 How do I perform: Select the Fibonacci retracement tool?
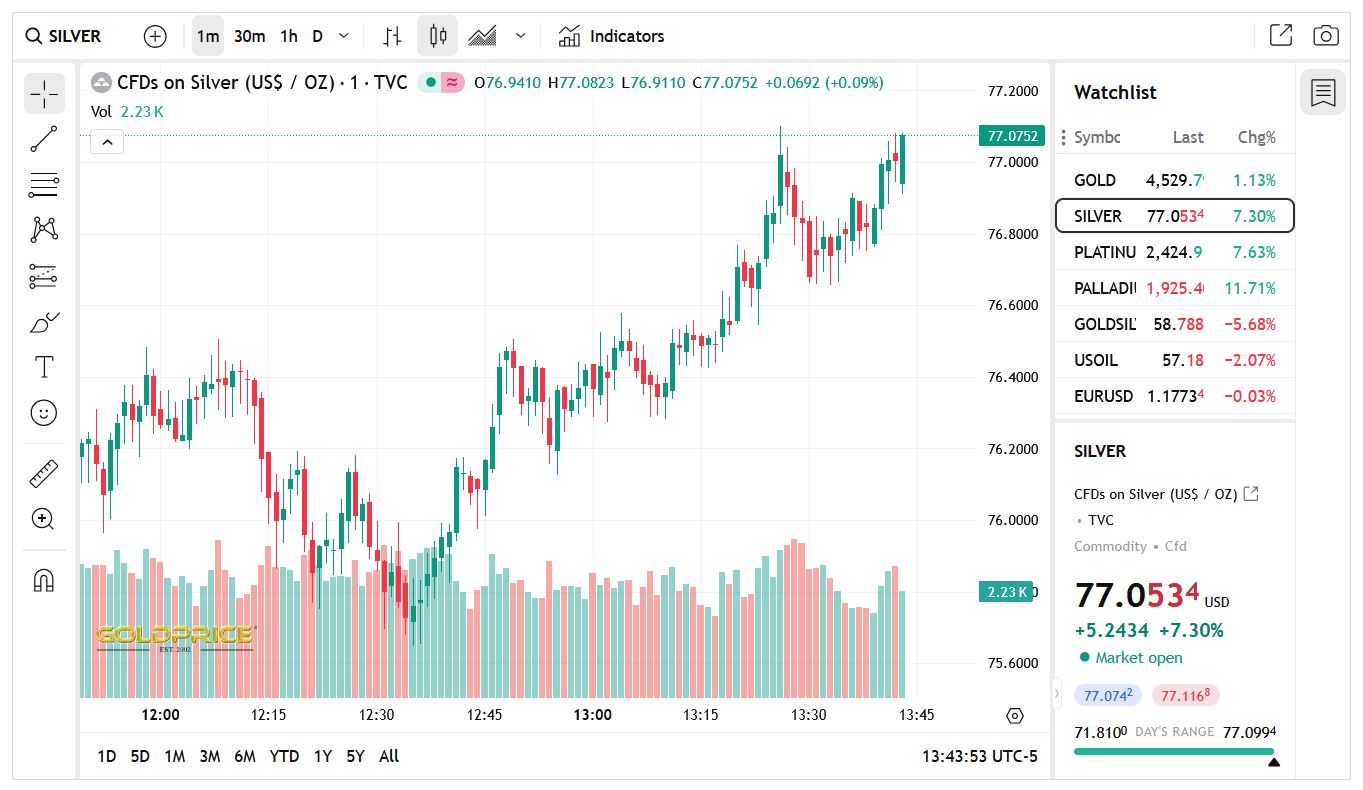44,184
